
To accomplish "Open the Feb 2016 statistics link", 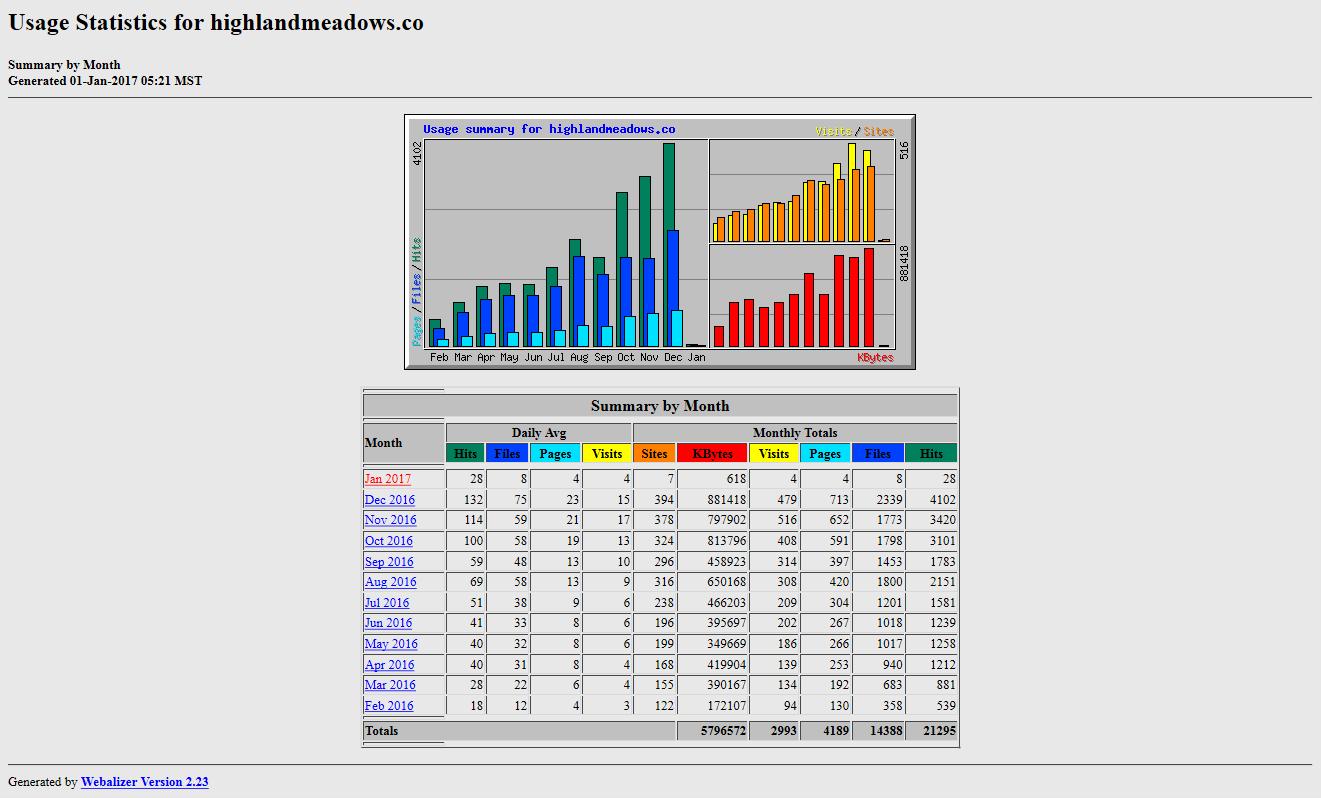I will [388, 706].
